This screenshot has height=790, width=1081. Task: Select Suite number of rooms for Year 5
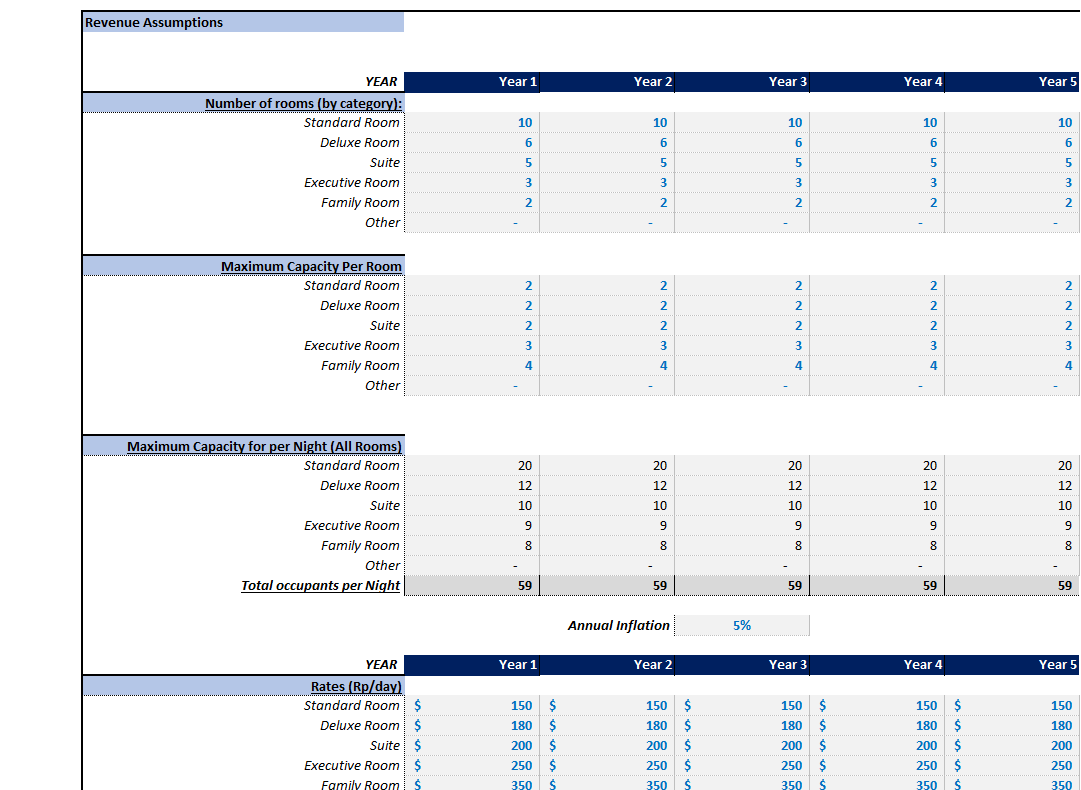[1012, 162]
